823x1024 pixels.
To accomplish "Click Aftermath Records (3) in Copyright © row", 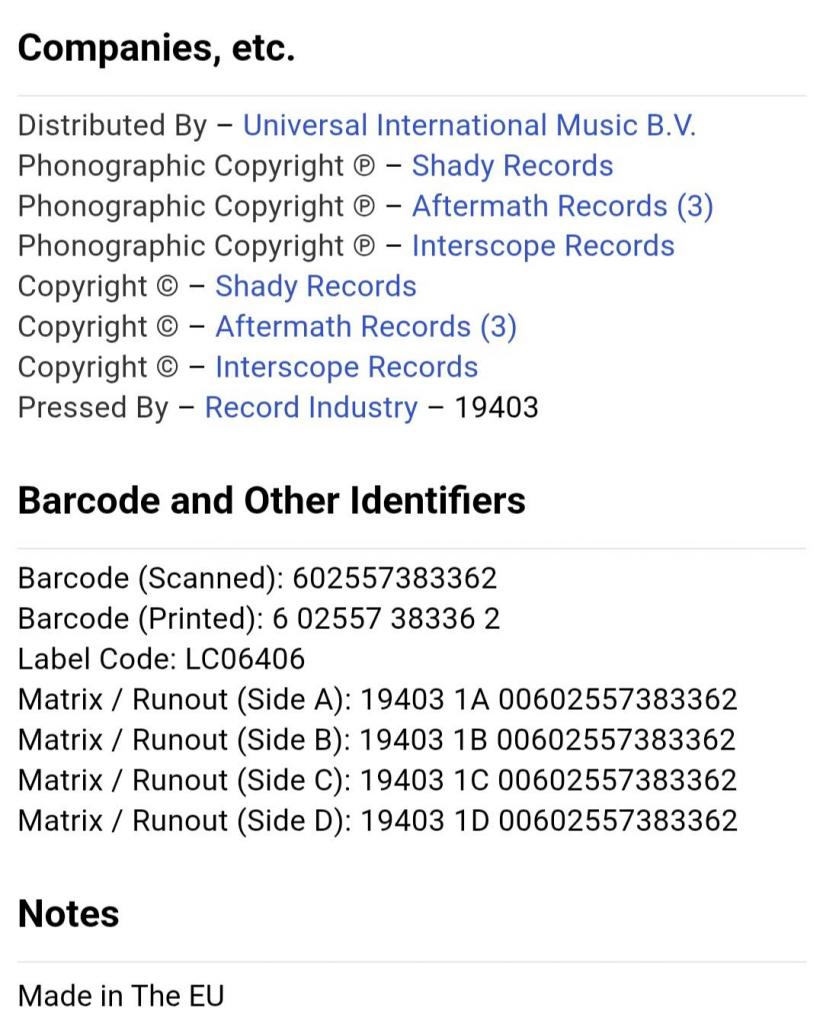I will 366,327.
